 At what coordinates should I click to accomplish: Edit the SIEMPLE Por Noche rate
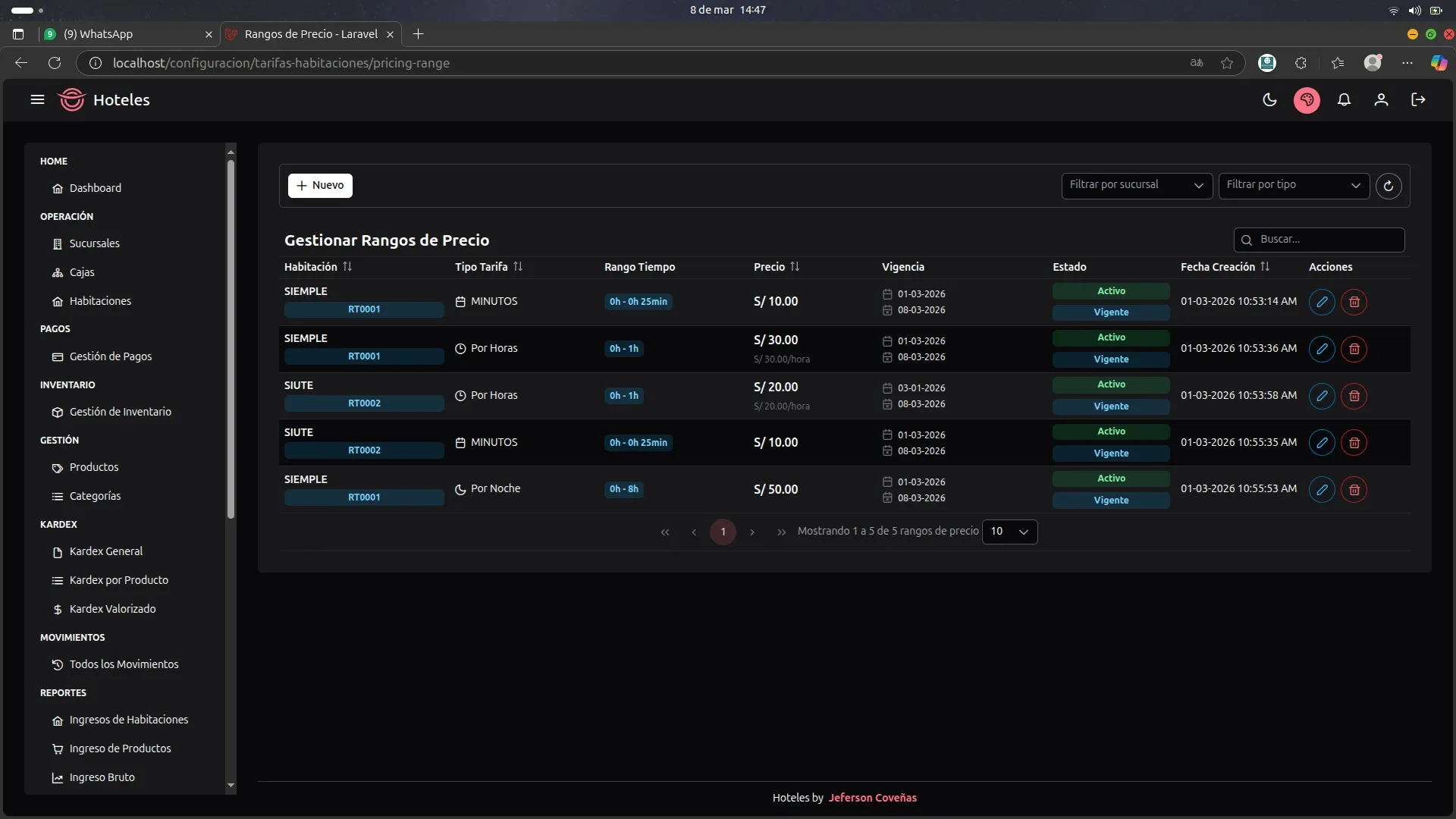pos(1322,490)
